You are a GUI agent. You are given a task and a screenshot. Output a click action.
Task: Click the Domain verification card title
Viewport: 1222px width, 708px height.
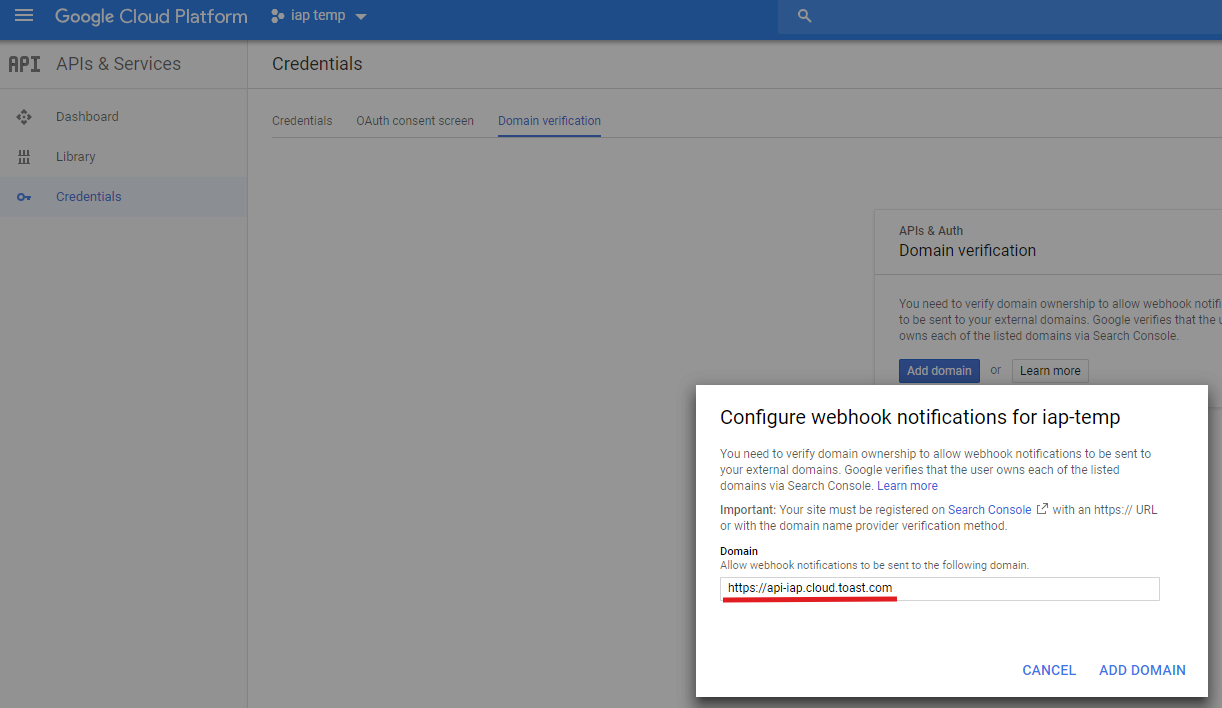(x=967, y=251)
